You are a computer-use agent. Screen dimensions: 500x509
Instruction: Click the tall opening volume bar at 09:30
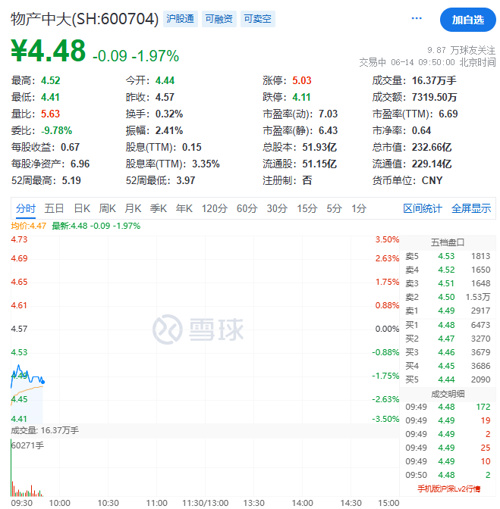tap(12, 468)
